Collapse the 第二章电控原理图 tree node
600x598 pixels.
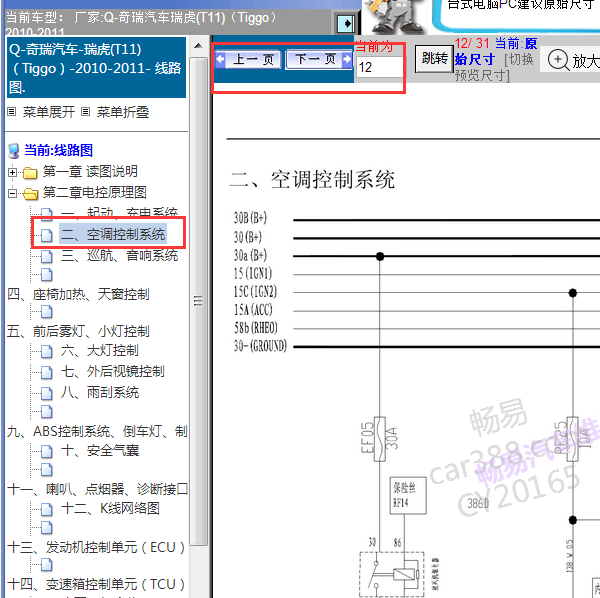click(x=12, y=193)
